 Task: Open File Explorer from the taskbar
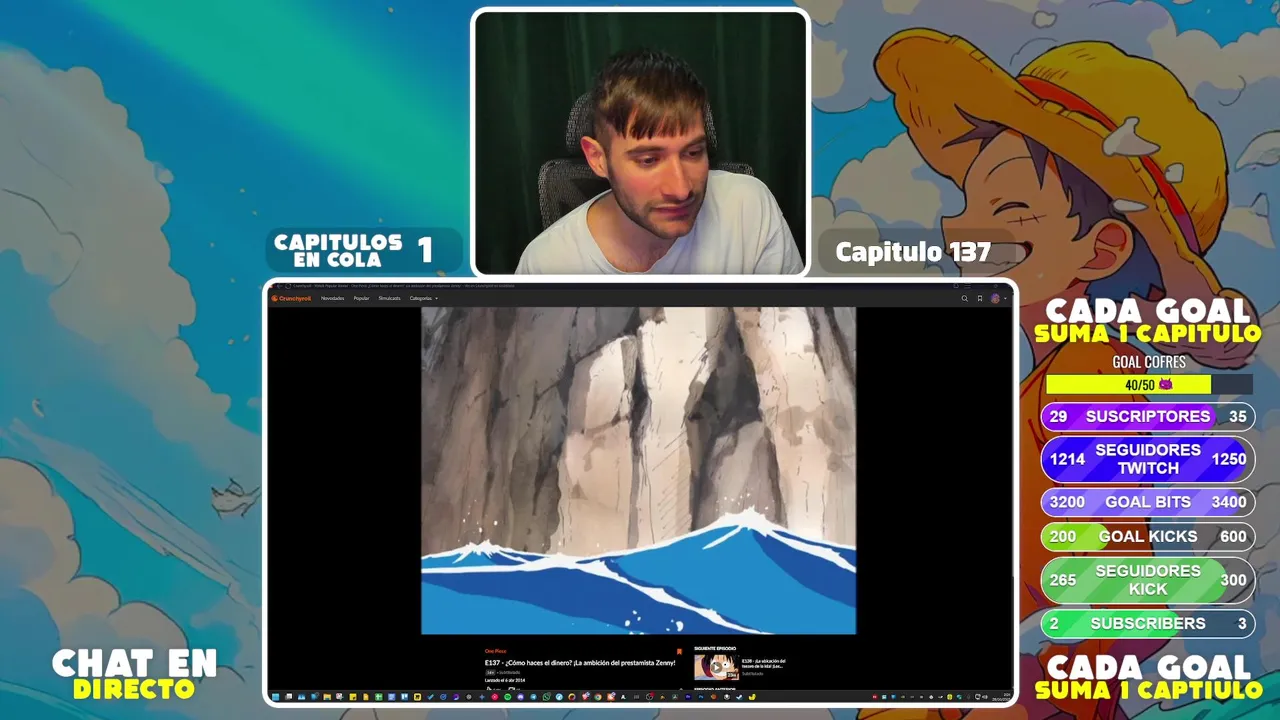tap(327, 697)
